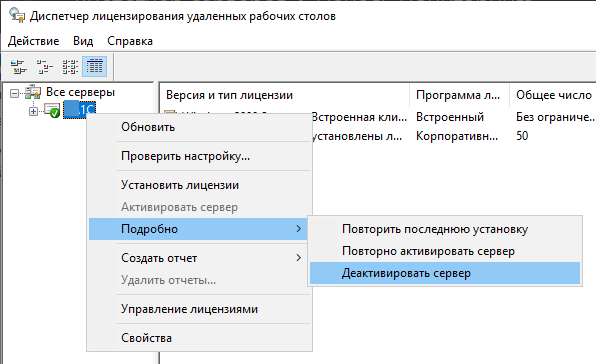Click the Все серверы tree icon

coord(33,92)
